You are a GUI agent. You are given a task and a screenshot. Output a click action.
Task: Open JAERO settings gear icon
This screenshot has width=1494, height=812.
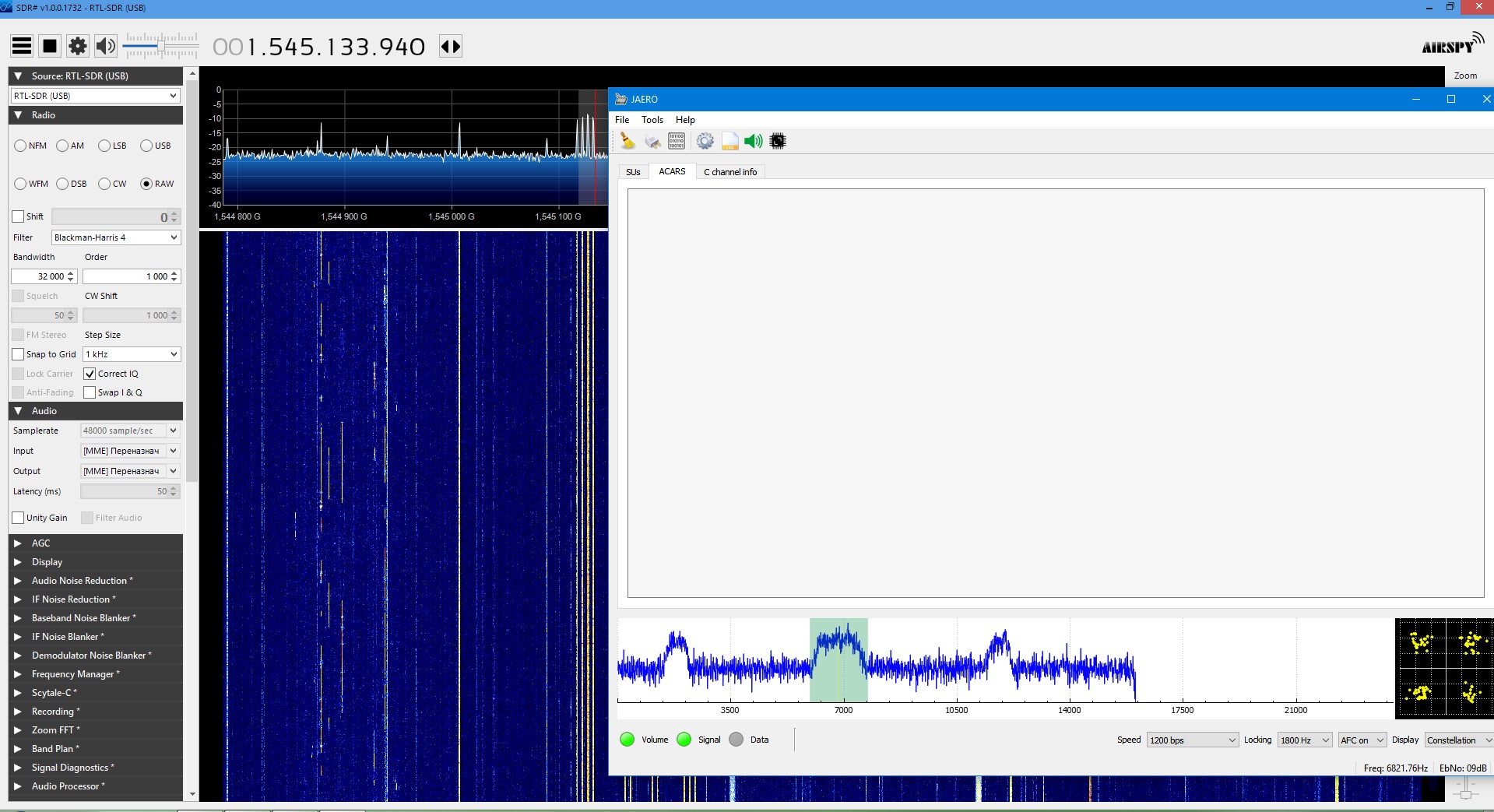point(705,141)
